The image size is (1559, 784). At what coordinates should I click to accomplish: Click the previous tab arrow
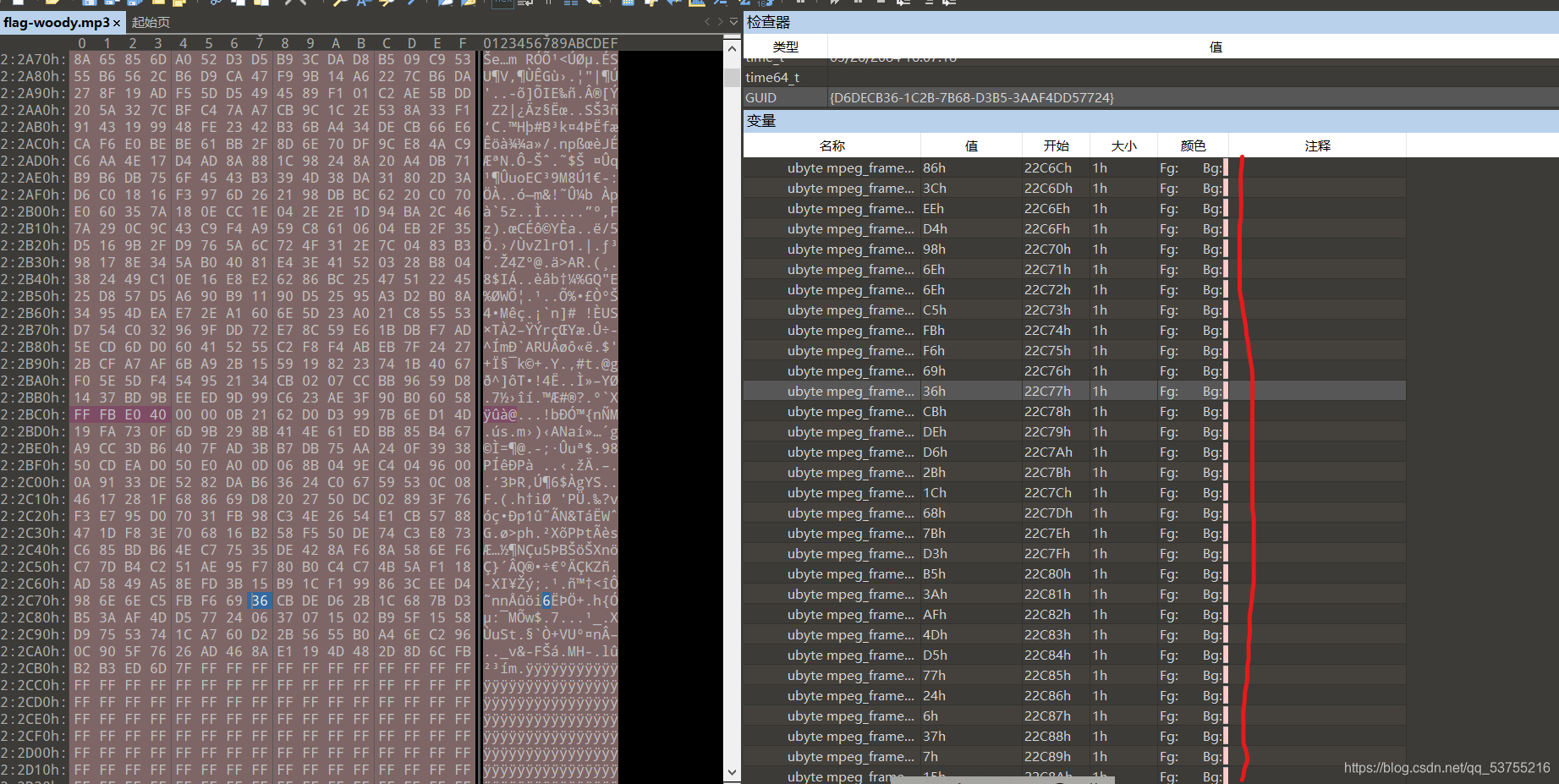click(x=707, y=22)
